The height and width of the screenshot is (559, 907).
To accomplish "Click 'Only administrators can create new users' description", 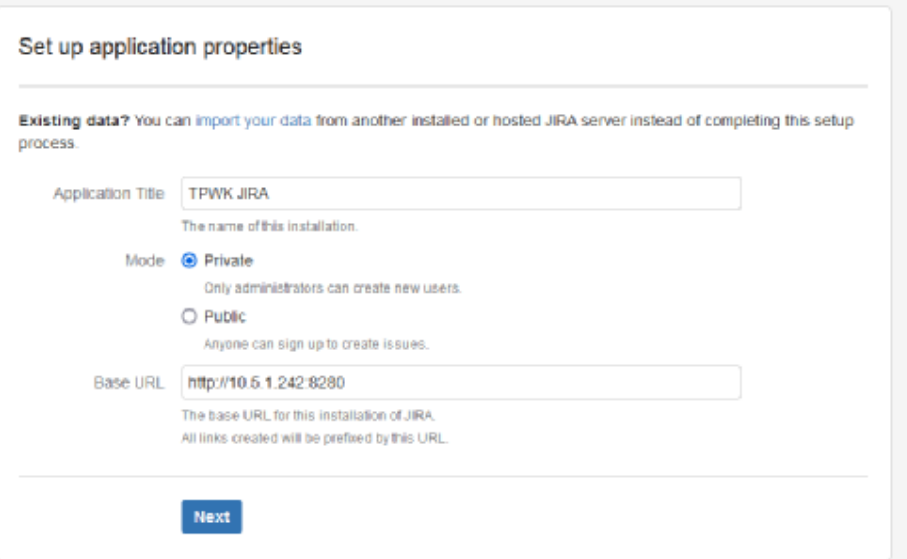I will point(332,288).
